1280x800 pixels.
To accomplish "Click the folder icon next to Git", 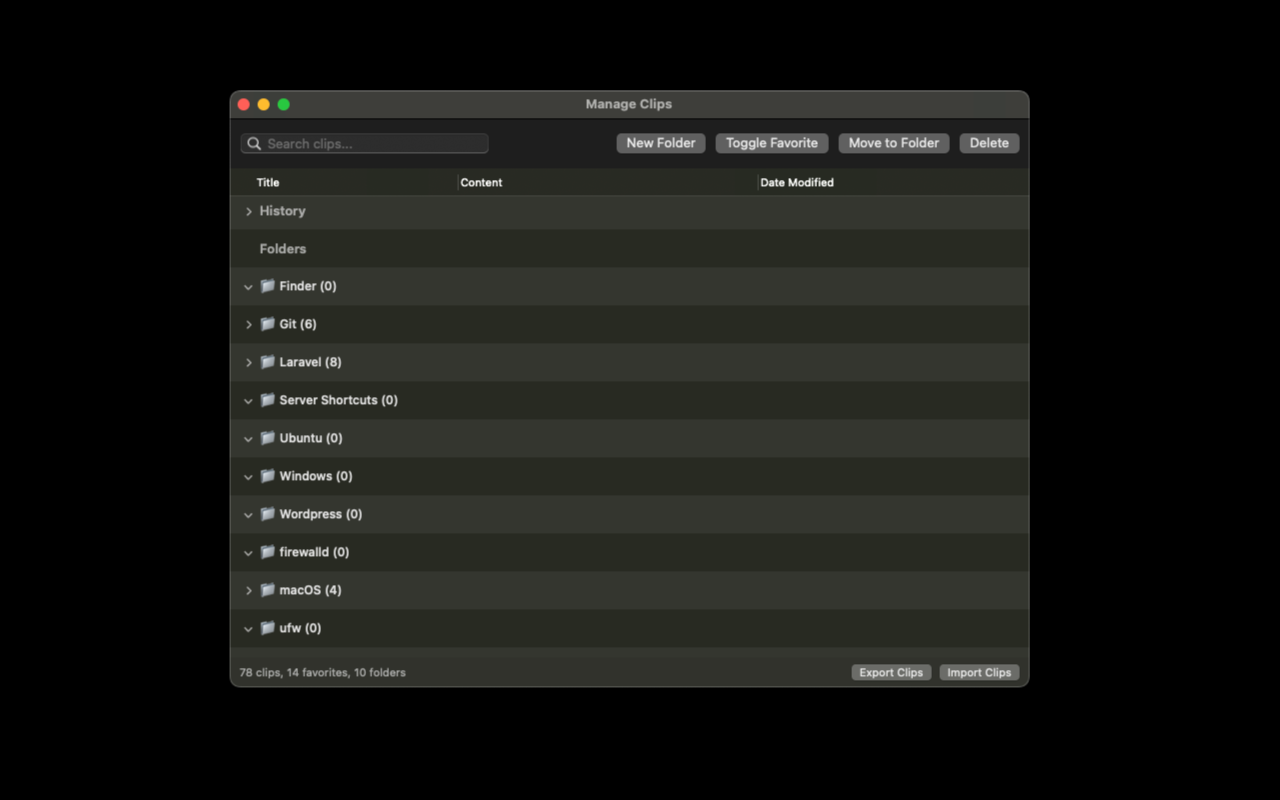I will coord(267,324).
